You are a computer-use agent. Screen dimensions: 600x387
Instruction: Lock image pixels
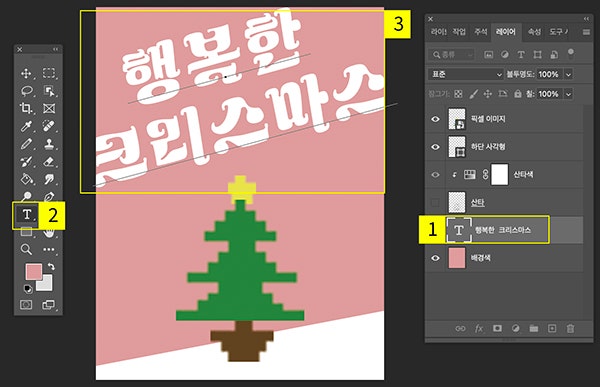tap(473, 94)
